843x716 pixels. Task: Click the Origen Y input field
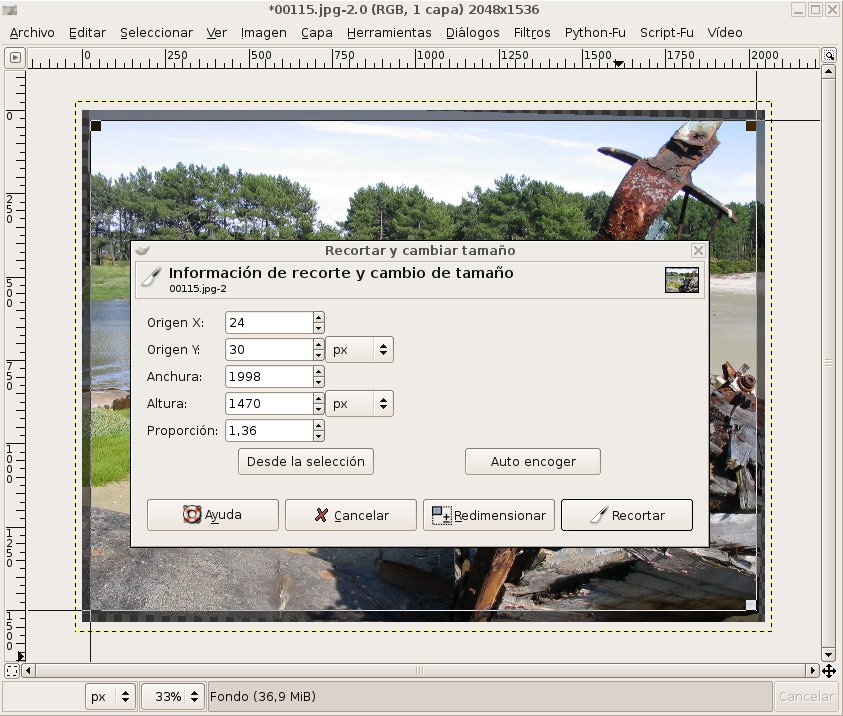269,349
